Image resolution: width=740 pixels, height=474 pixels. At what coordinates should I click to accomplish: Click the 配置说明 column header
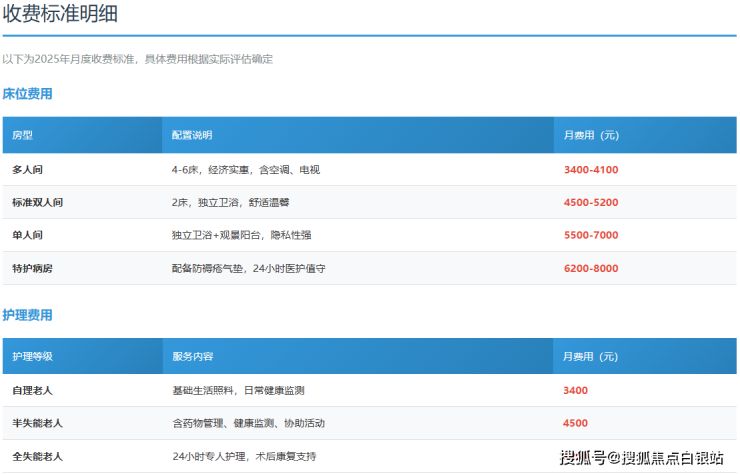[x=191, y=135]
